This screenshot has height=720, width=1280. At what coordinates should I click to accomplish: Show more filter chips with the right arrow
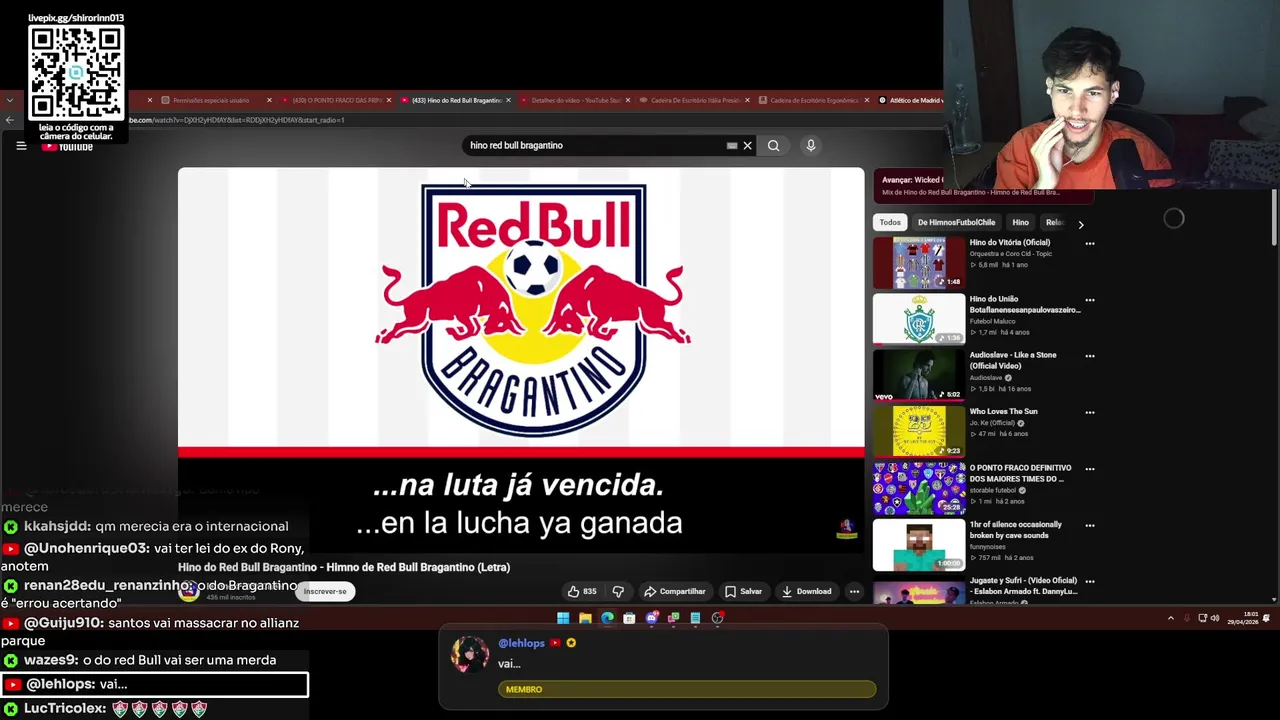(1081, 224)
